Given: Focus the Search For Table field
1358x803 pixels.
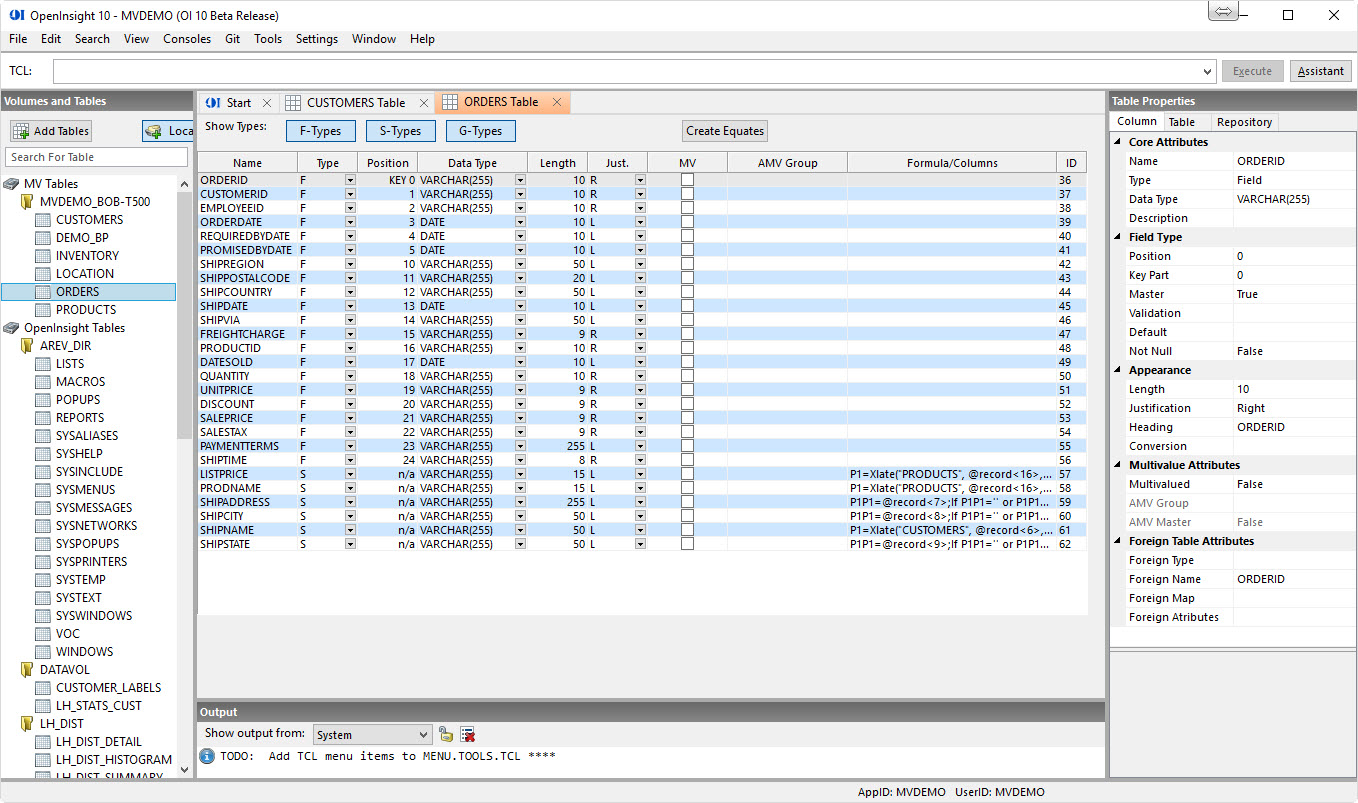Looking at the screenshot, I should point(96,157).
